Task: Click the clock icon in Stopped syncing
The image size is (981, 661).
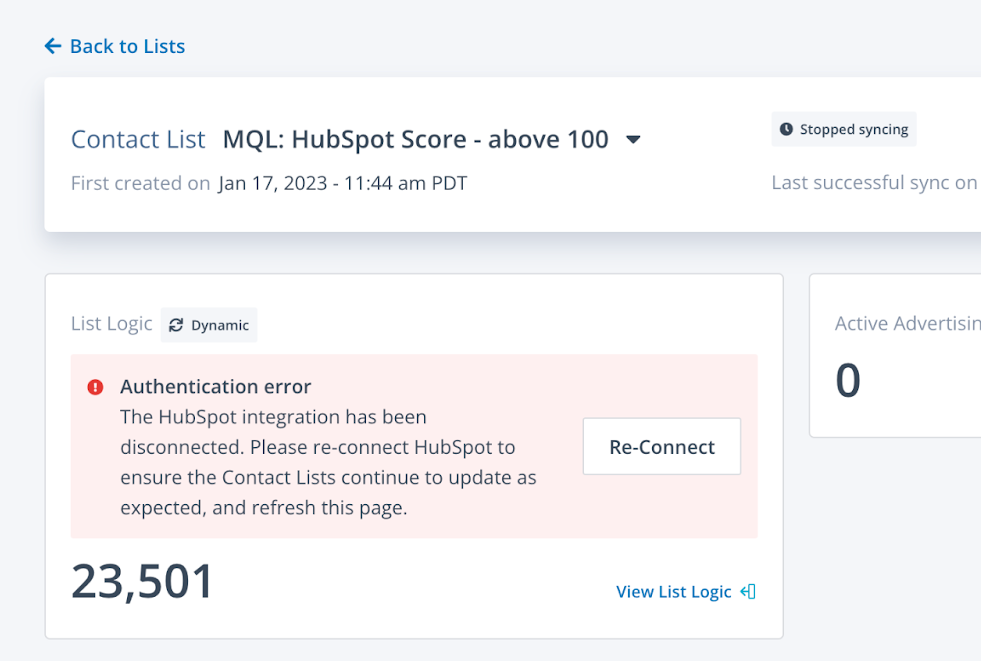Action: click(786, 129)
